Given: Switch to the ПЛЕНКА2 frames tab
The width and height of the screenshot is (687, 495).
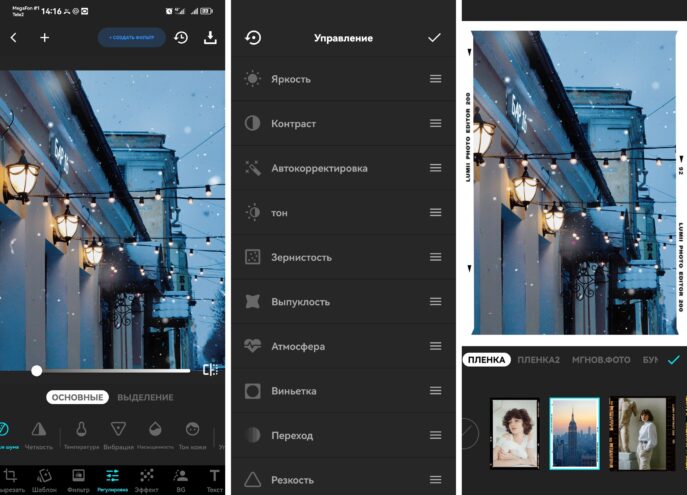Looking at the screenshot, I should click(538, 359).
